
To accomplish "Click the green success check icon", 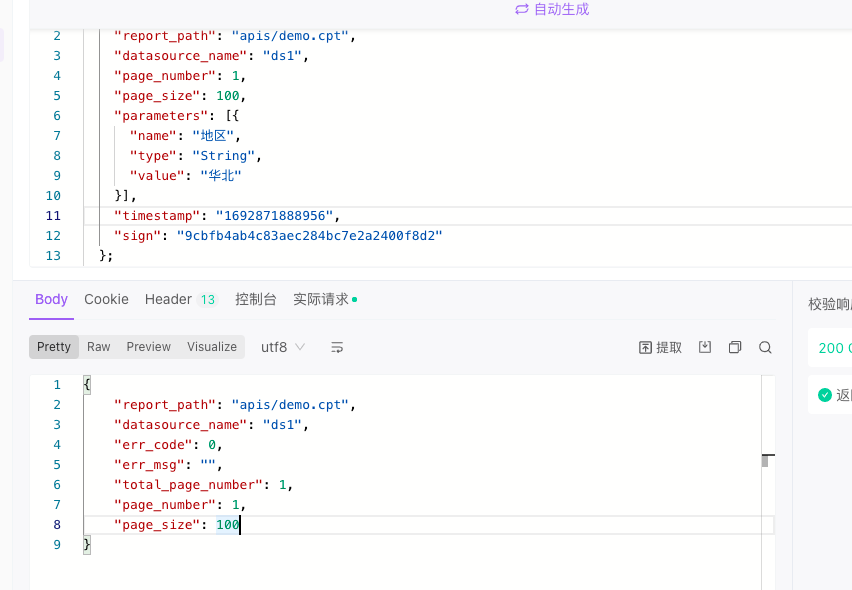I will pyautogui.click(x=825, y=395).
